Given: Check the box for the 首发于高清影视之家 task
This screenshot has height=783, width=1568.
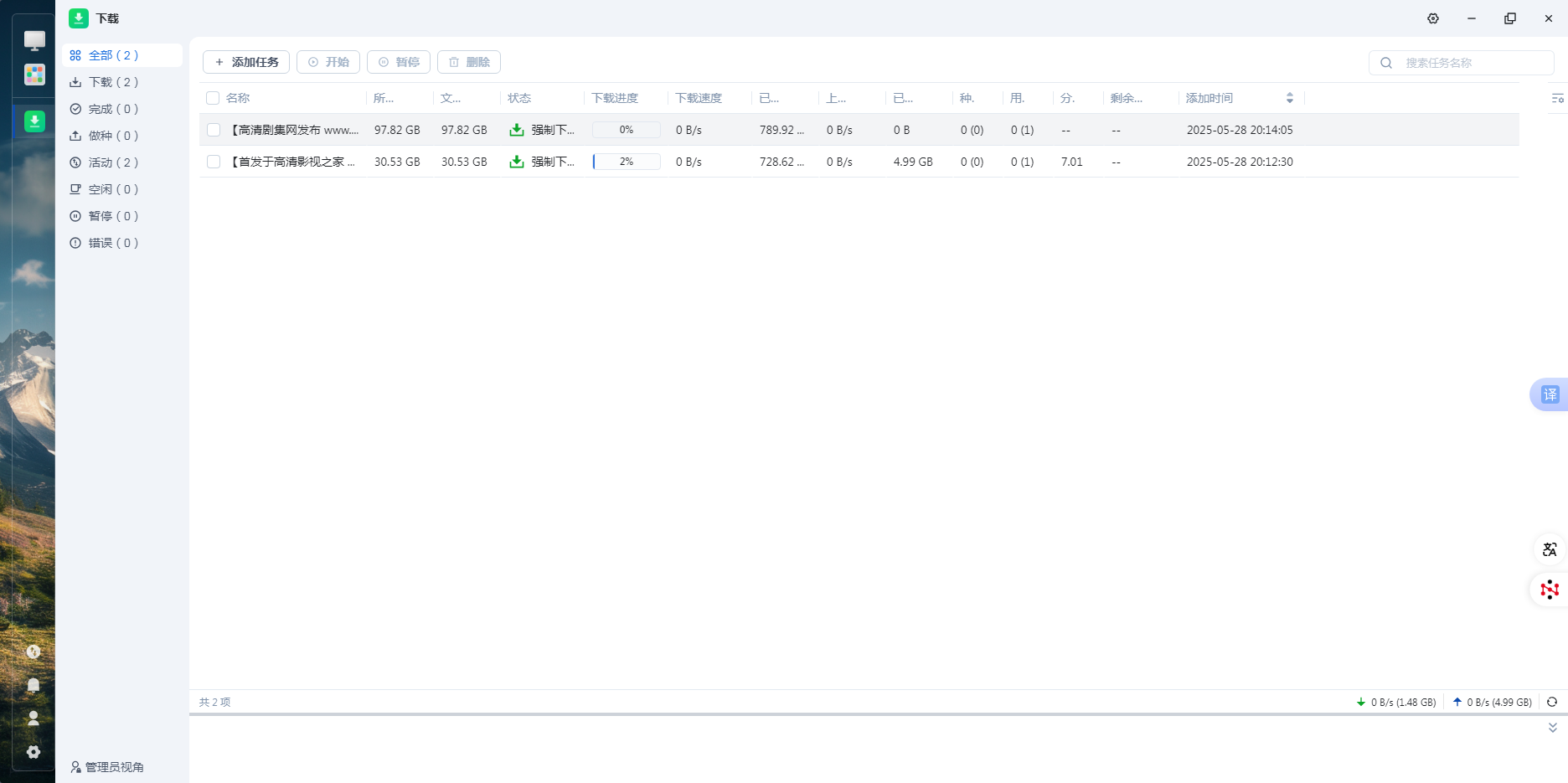Looking at the screenshot, I should pos(214,162).
